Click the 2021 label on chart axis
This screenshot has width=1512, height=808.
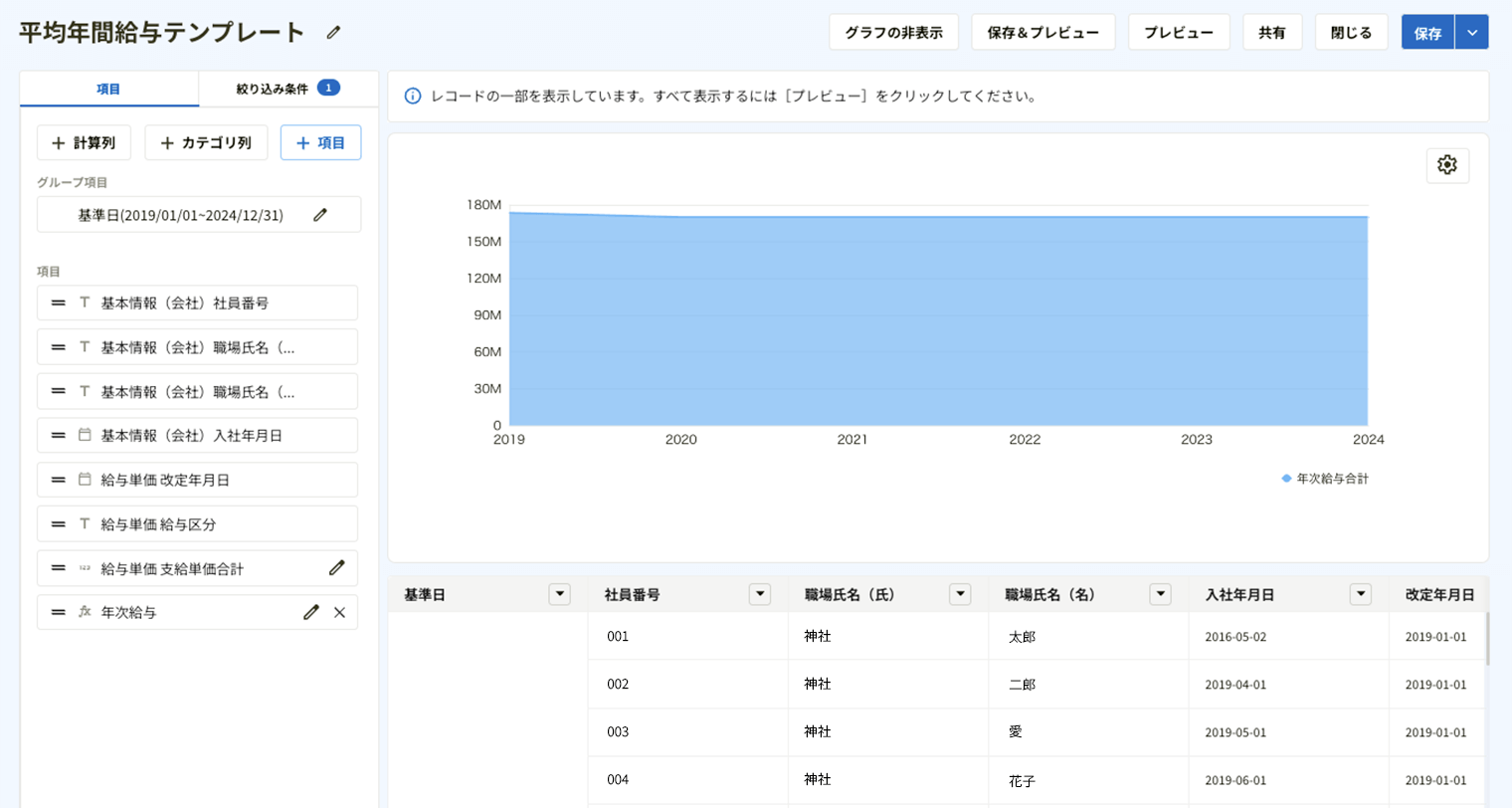(x=851, y=439)
